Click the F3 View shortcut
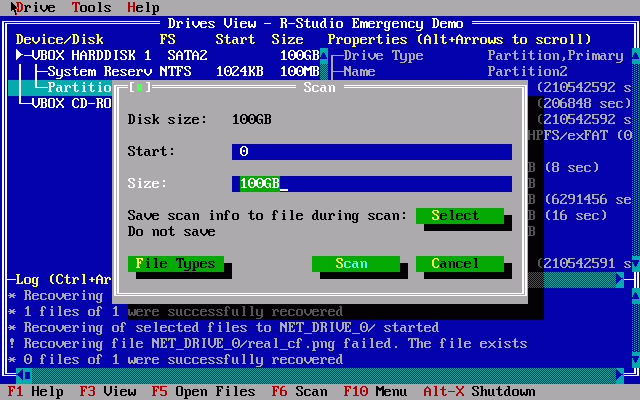The image size is (640, 400). (x=108, y=392)
